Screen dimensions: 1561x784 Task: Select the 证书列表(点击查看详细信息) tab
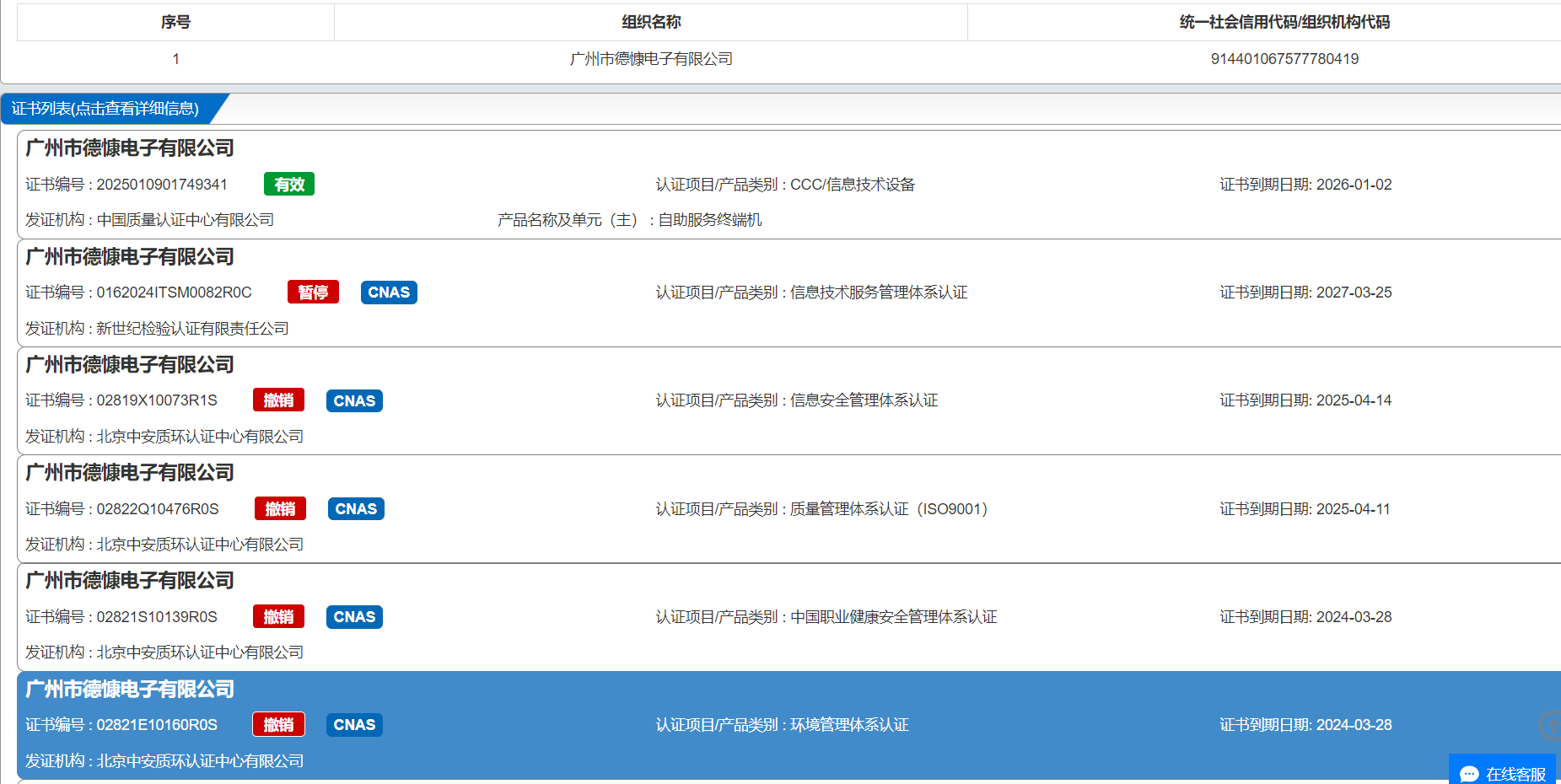point(105,109)
